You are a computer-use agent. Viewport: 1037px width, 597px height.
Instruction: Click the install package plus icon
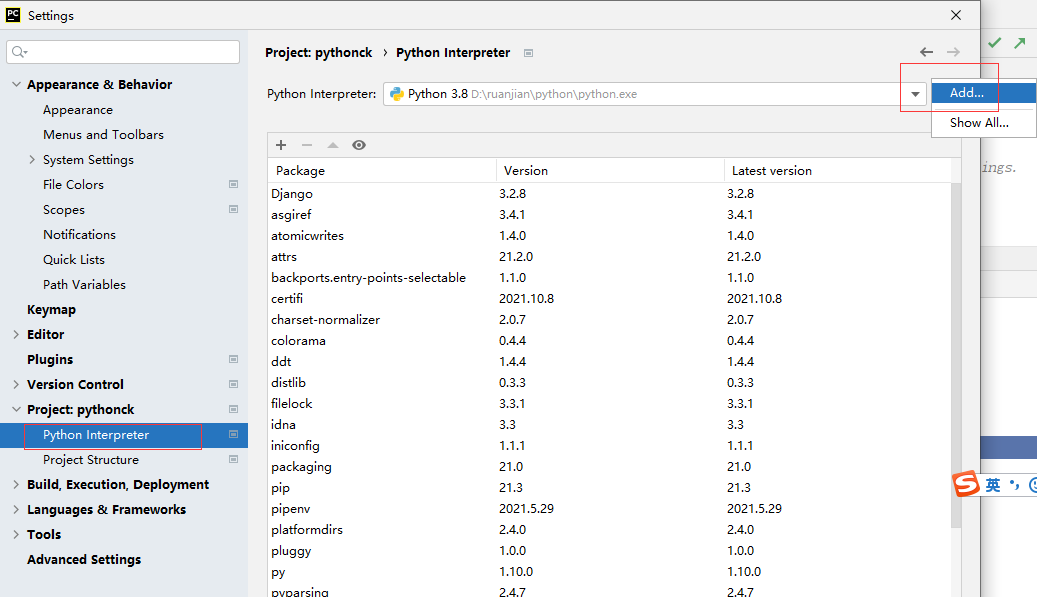point(281,145)
